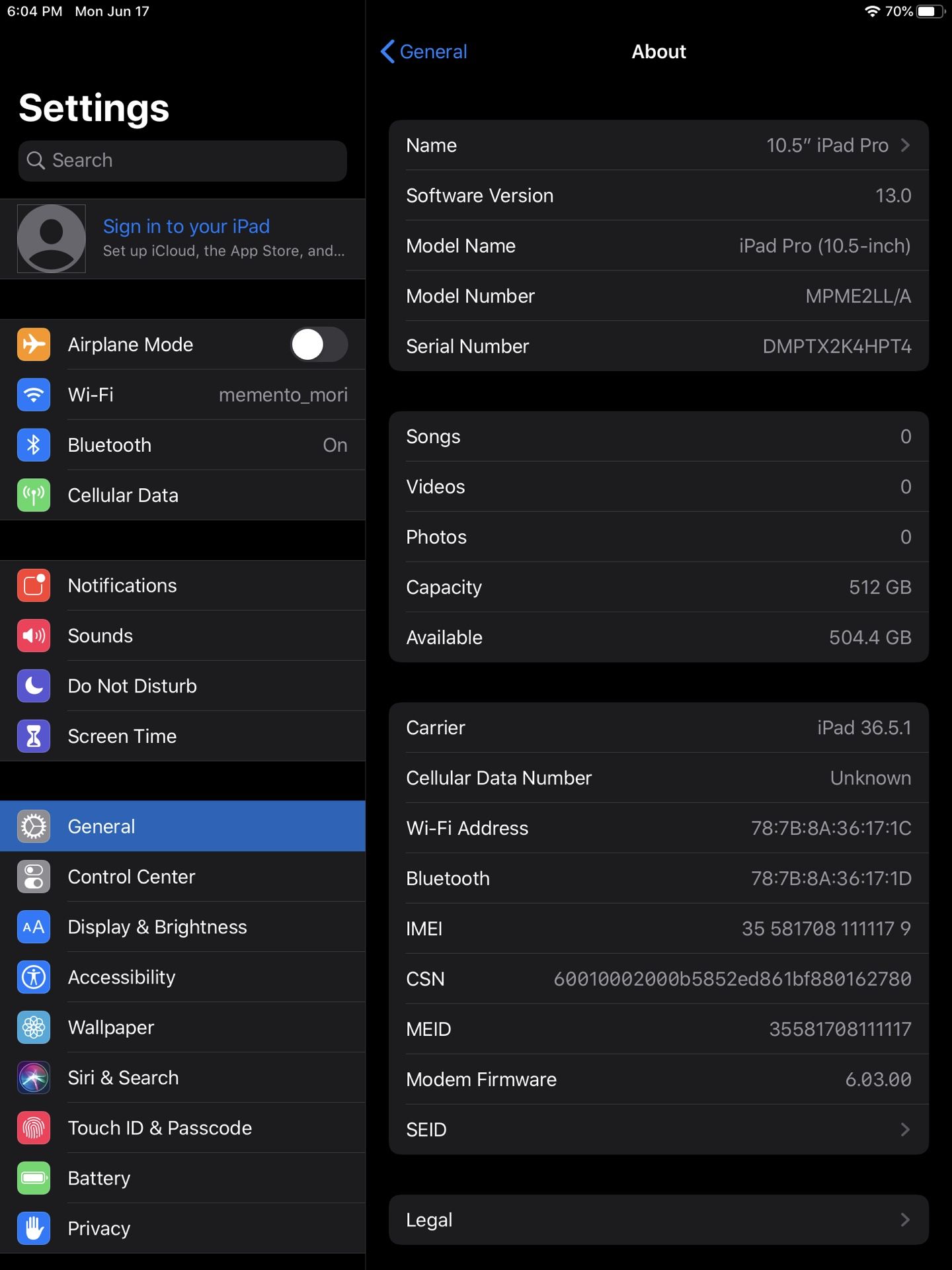Tap the Bluetooth On status text
The height and width of the screenshot is (1270, 952).
(335, 445)
